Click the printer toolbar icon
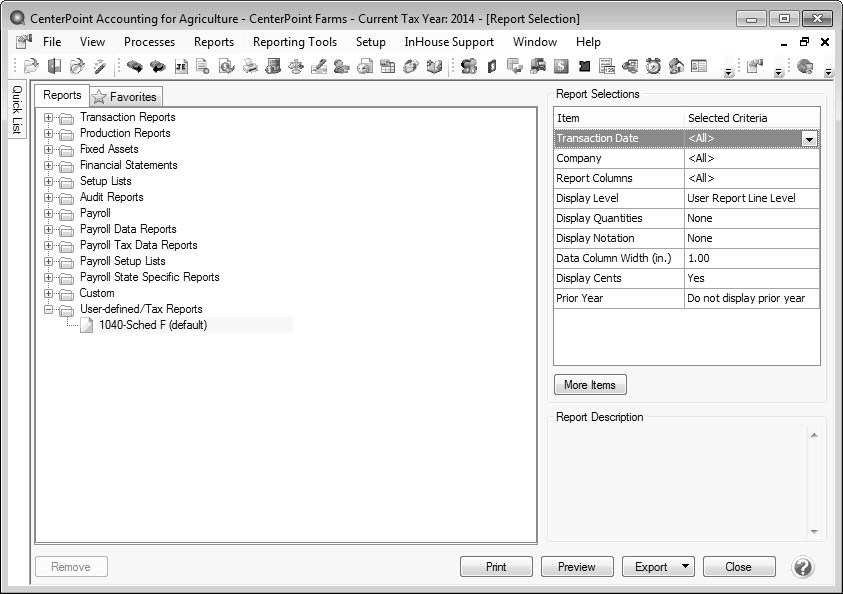 point(250,66)
